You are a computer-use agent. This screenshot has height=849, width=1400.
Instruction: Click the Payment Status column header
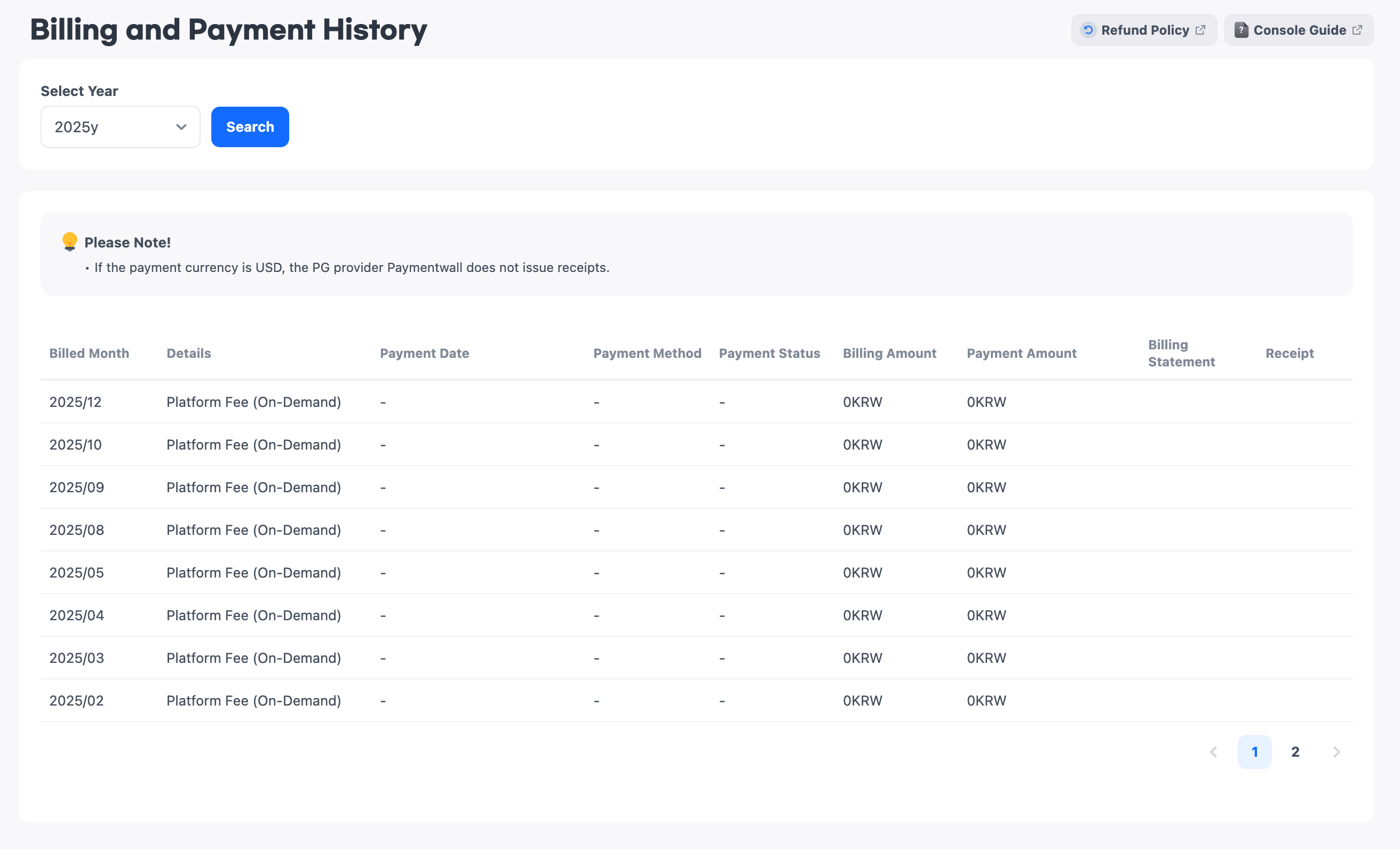pyautogui.click(x=769, y=353)
